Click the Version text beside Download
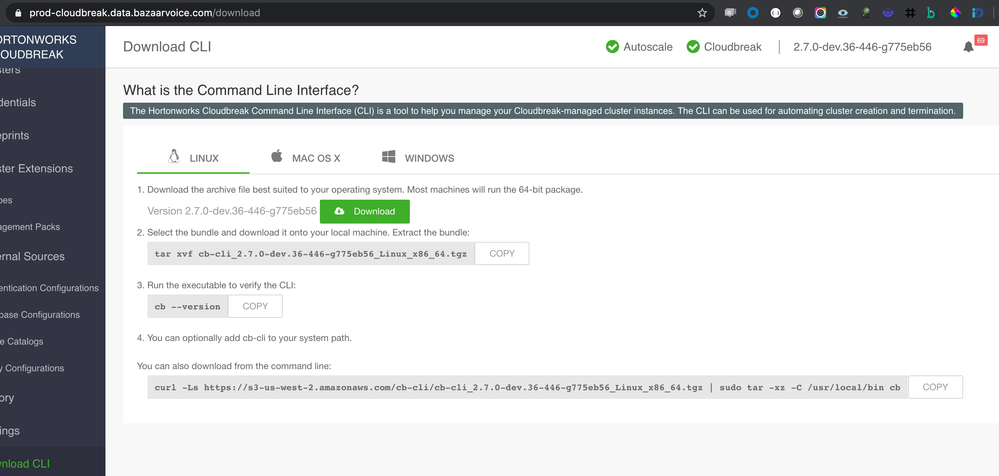The height and width of the screenshot is (476, 999). pyautogui.click(x=232, y=211)
